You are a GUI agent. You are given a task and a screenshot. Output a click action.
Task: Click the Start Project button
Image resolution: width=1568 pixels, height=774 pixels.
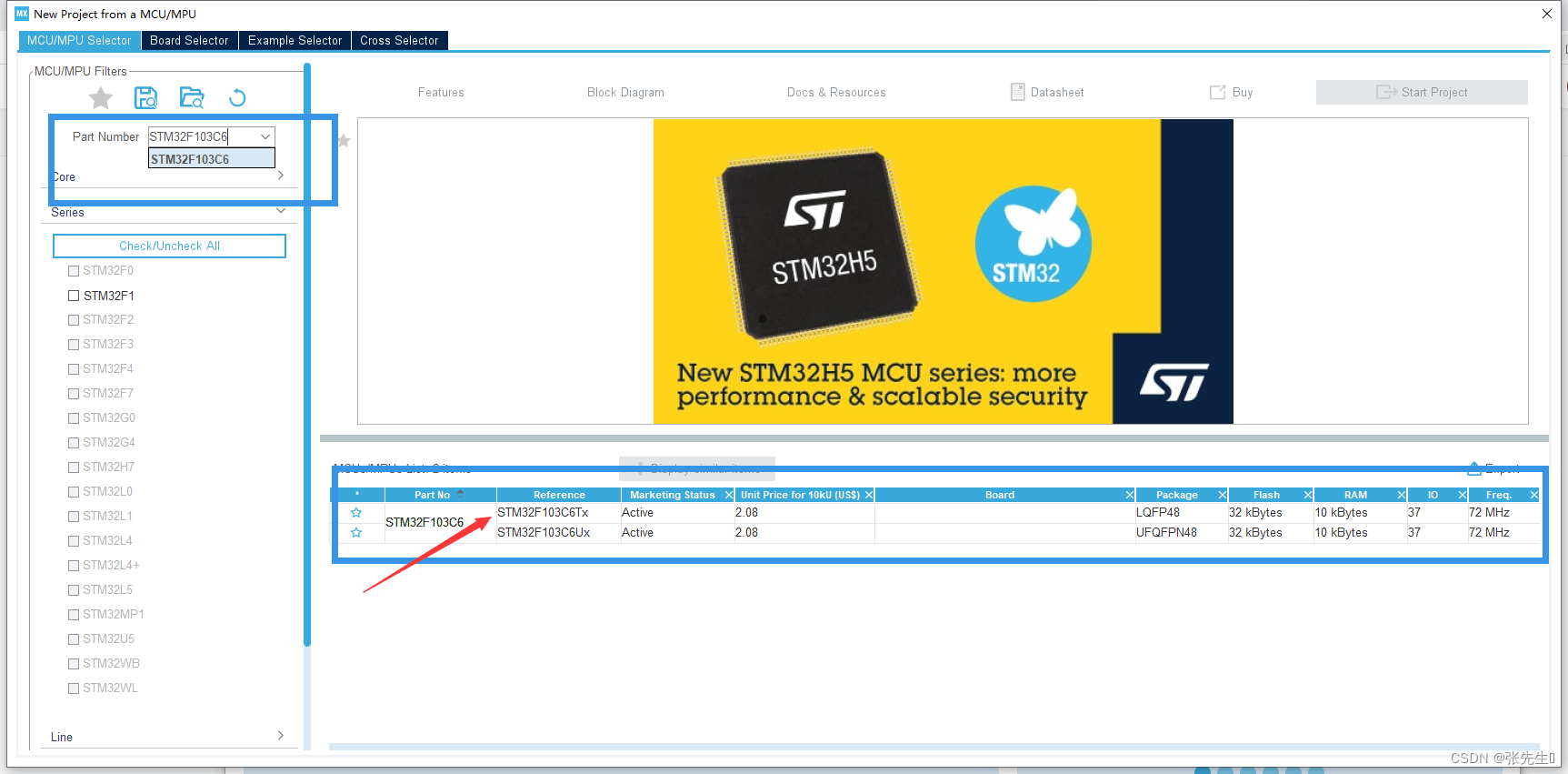1422,92
